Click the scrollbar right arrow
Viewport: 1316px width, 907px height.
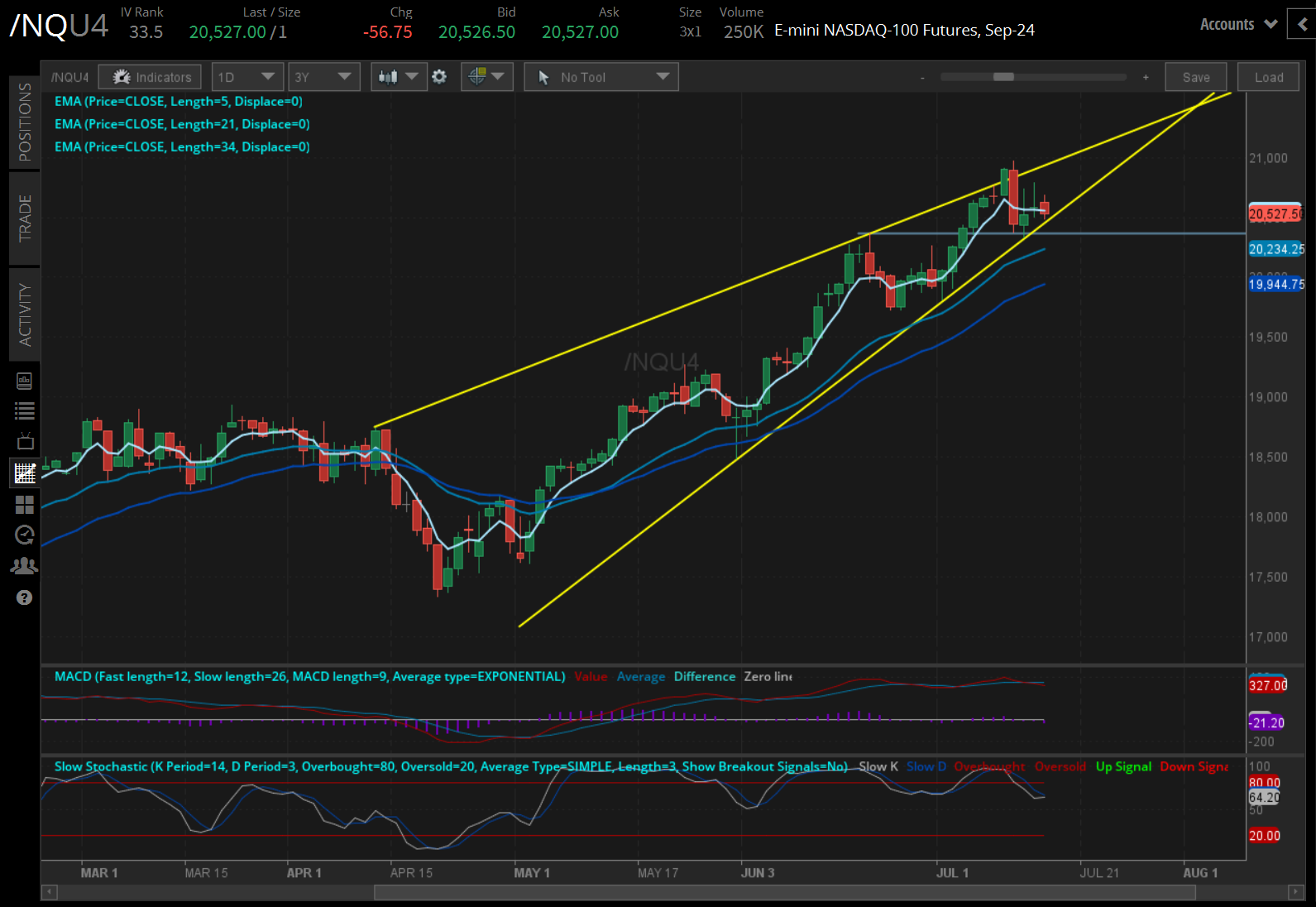1295,892
